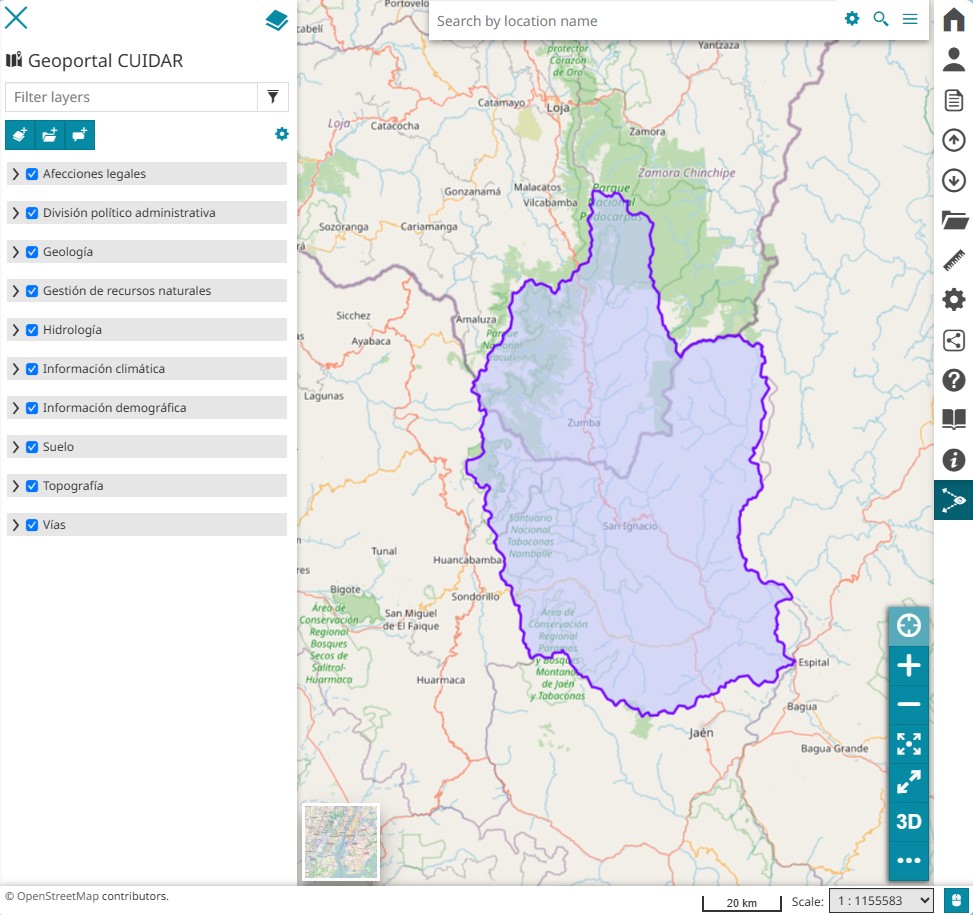
Task: Expand the Topografía layer group
Action: point(16,486)
